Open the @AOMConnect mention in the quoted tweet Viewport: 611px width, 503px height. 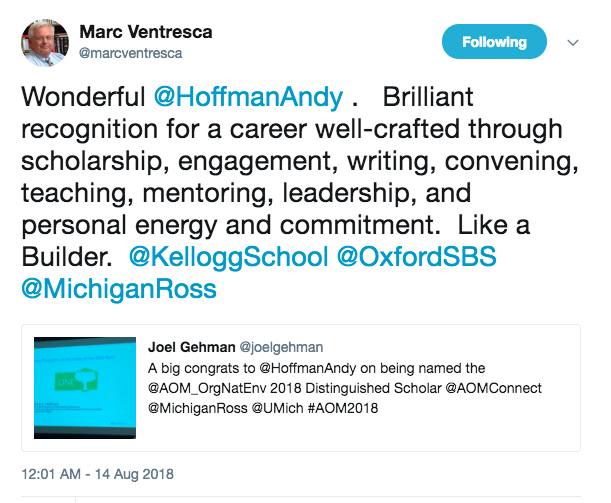(493, 388)
